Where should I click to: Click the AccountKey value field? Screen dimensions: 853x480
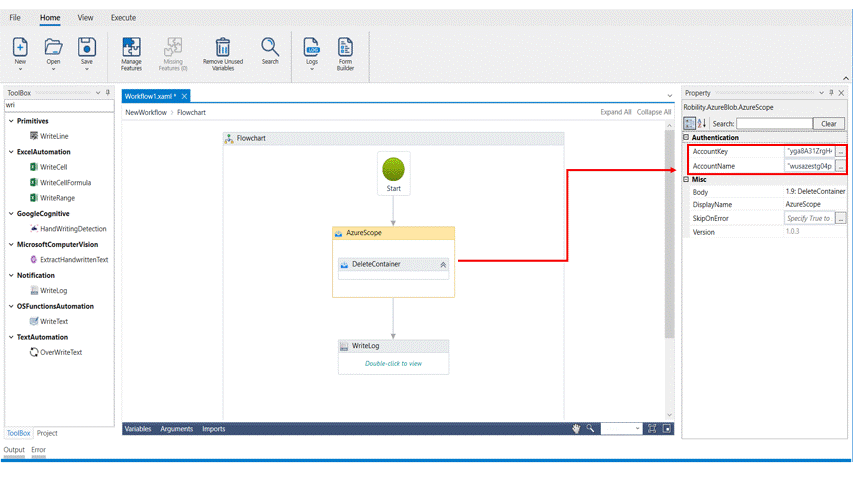[808, 151]
